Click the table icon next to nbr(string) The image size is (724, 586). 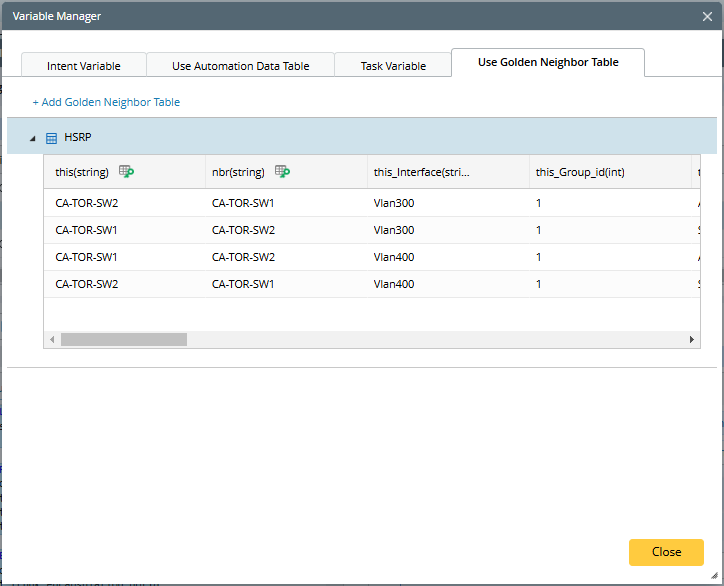point(283,172)
